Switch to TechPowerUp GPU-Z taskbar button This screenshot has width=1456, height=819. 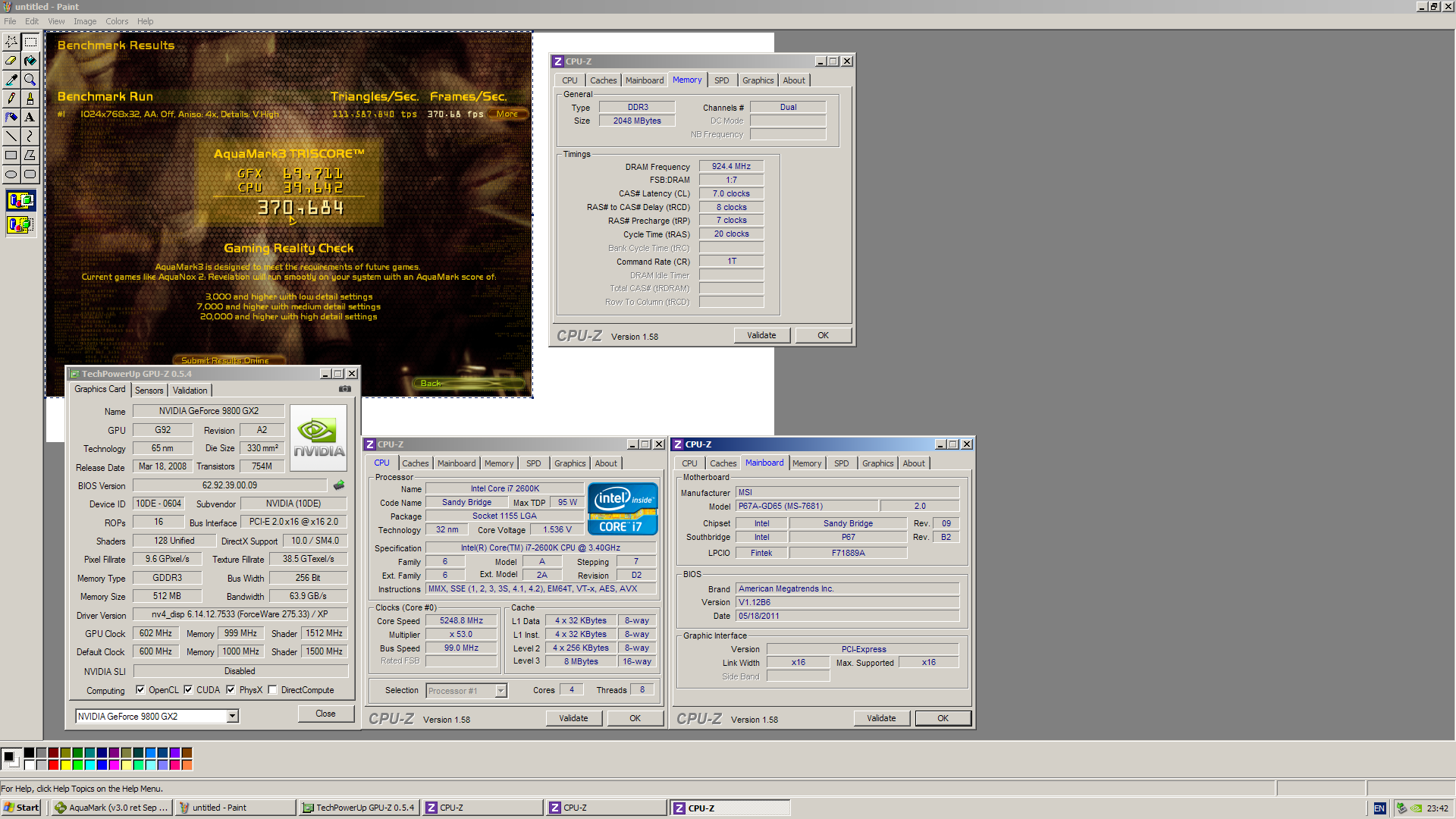point(359,808)
